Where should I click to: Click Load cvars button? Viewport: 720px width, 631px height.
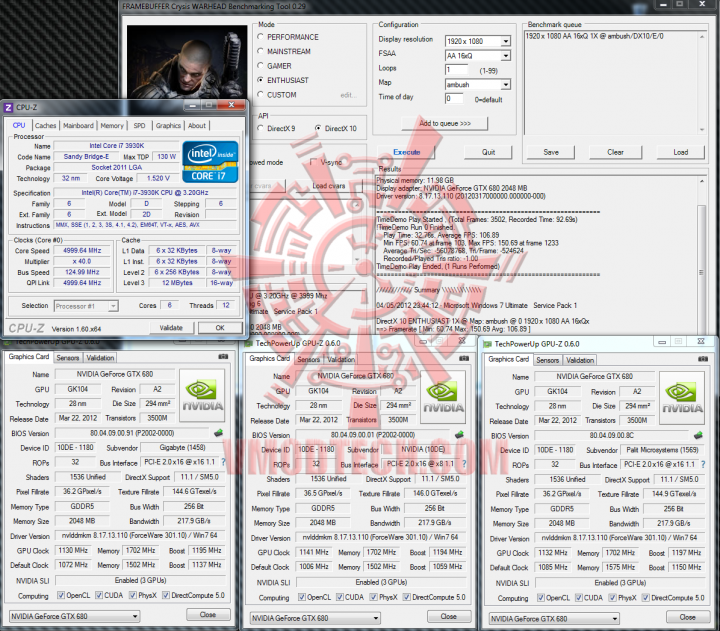329,186
